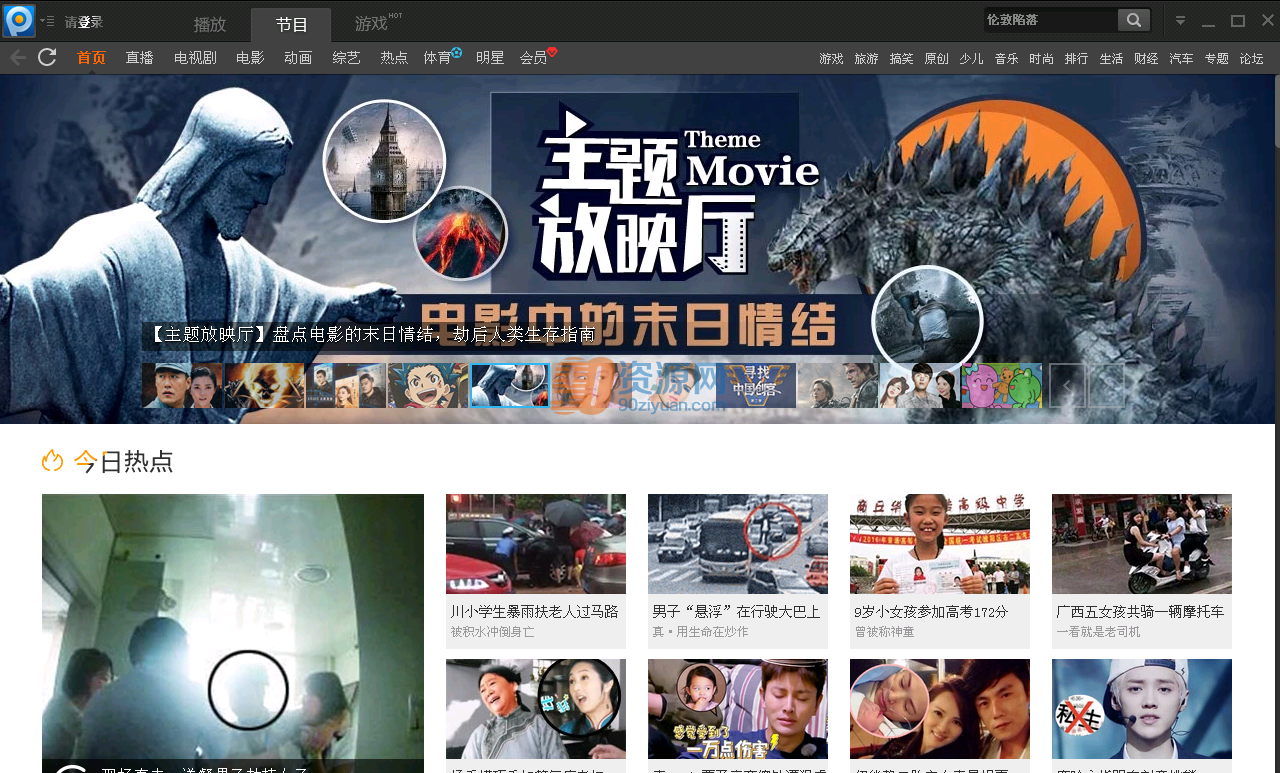The image size is (1280, 773).
Task: Click the 私生 crossed-out singer thumbnail
Action: point(1142,709)
